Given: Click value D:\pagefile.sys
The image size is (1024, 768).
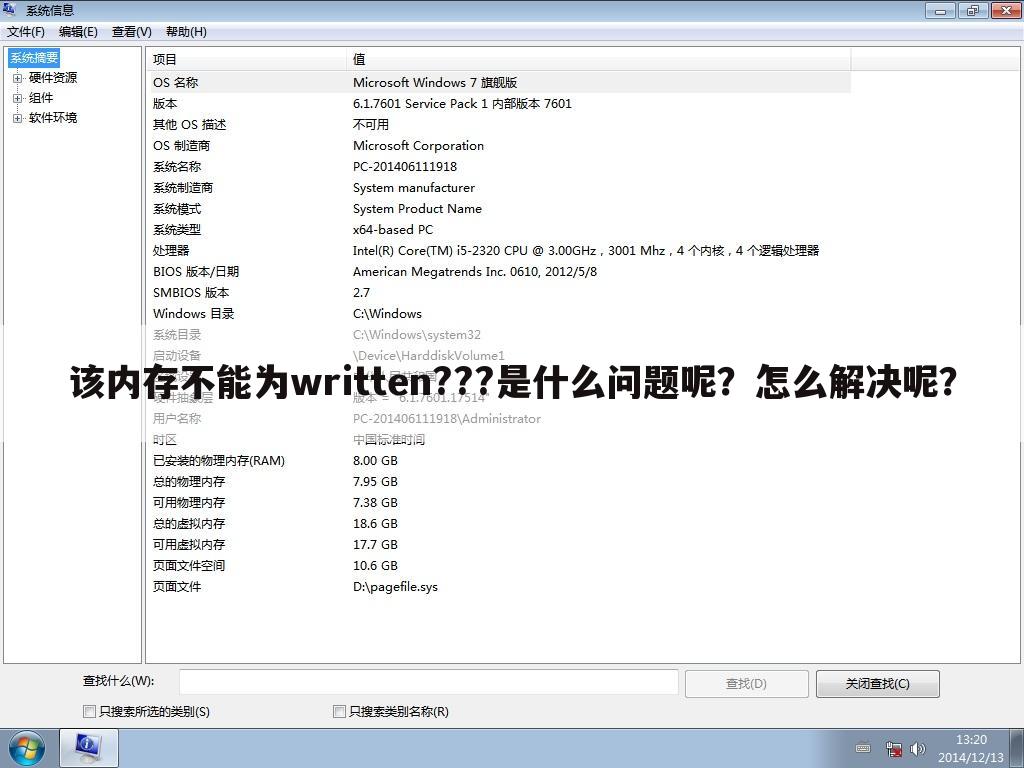Looking at the screenshot, I should (395, 586).
